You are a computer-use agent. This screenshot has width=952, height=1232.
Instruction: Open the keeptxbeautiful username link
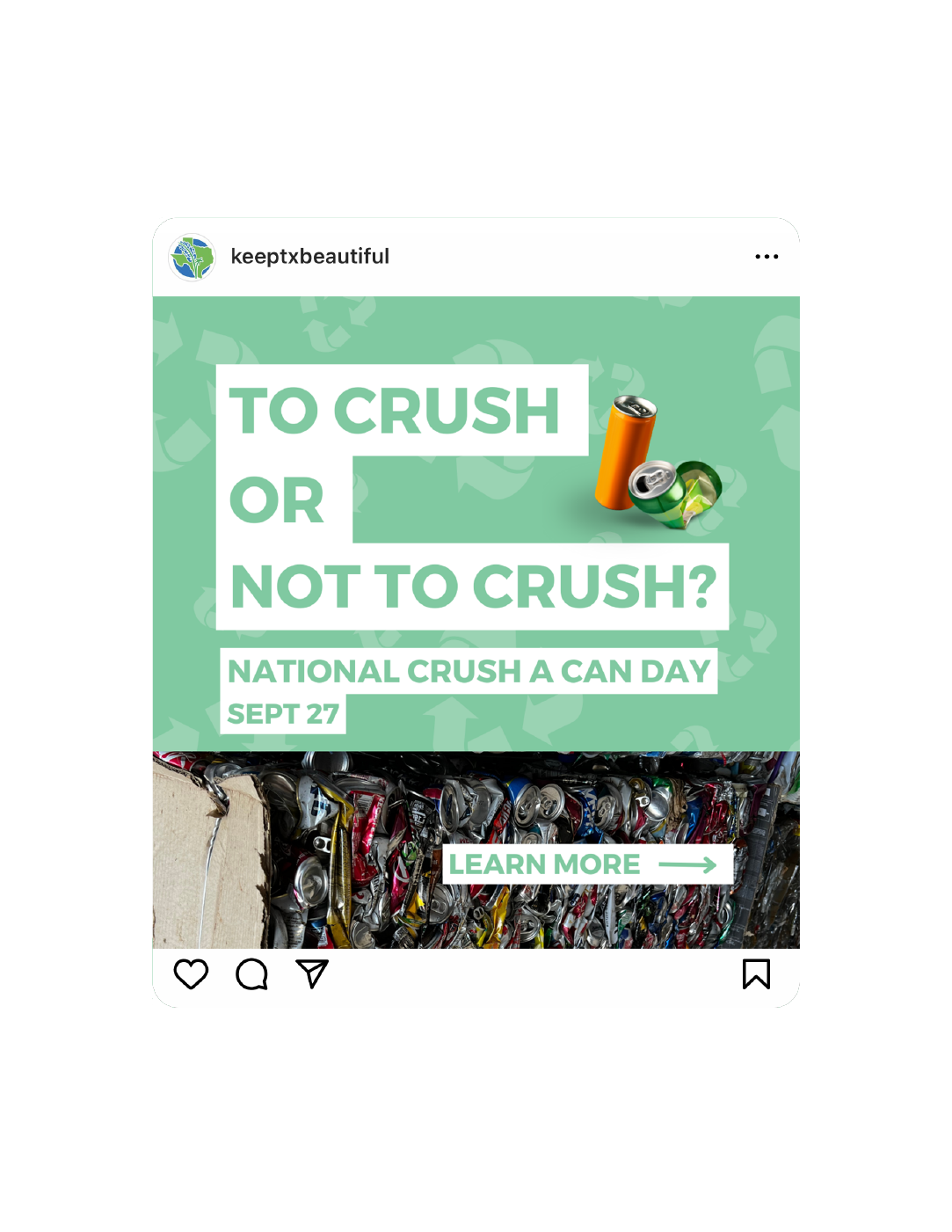(309, 256)
